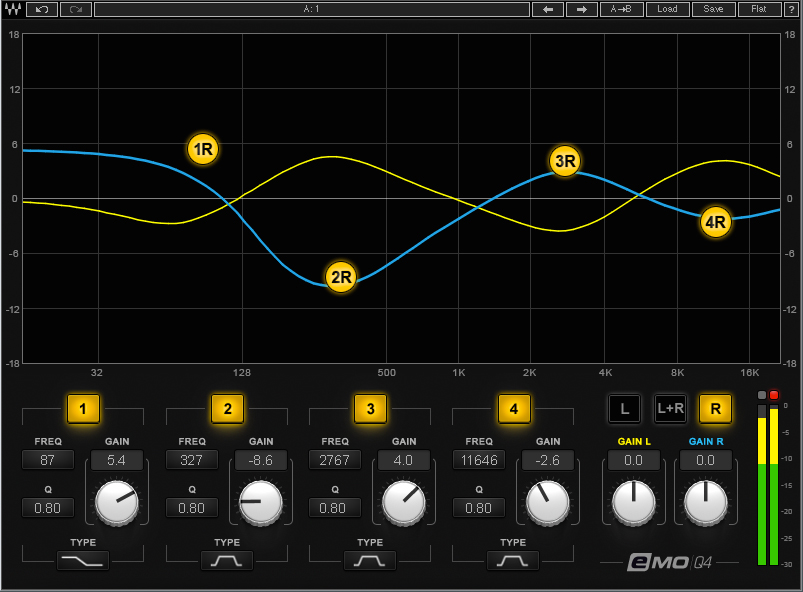Viewport: 803px width, 592px height.
Task: Select the bell filter TYPE icon under band 4
Action: pos(512,561)
